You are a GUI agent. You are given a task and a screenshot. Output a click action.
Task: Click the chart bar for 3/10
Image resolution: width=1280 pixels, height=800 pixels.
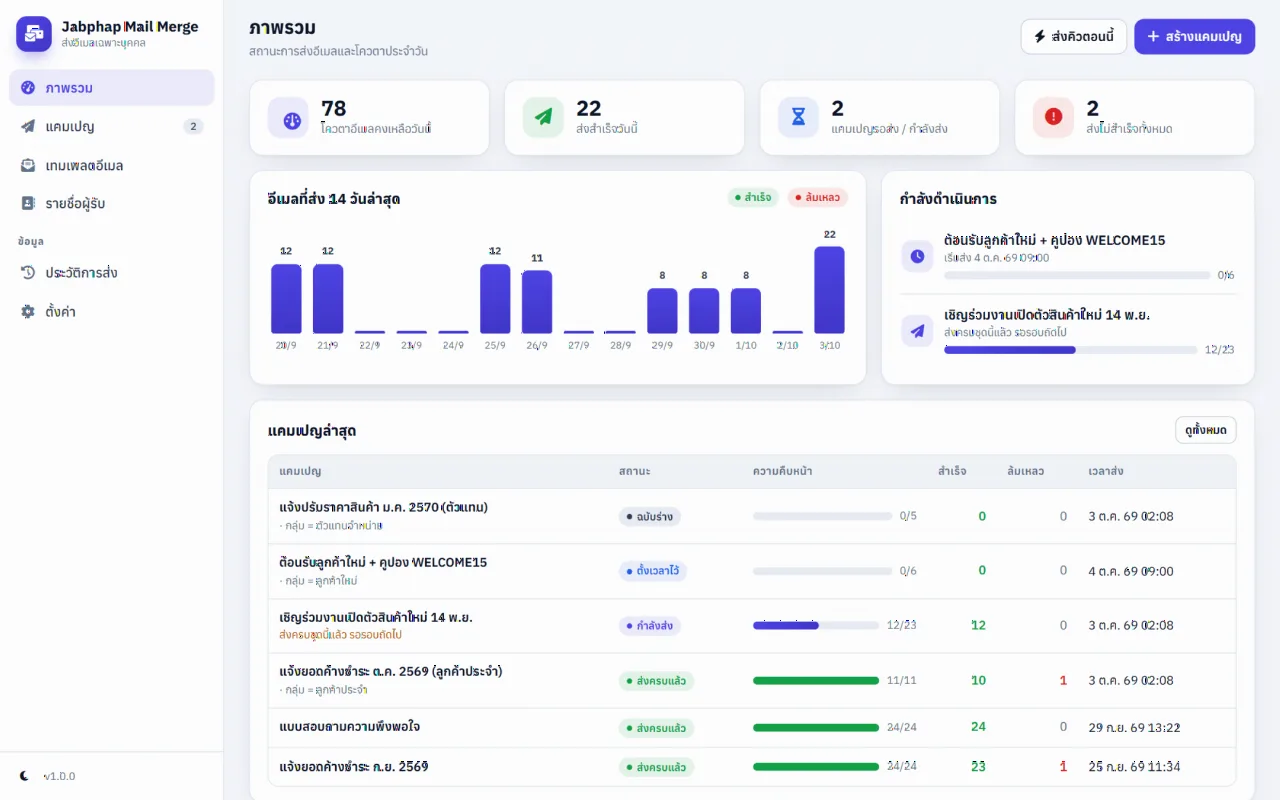coord(829,290)
